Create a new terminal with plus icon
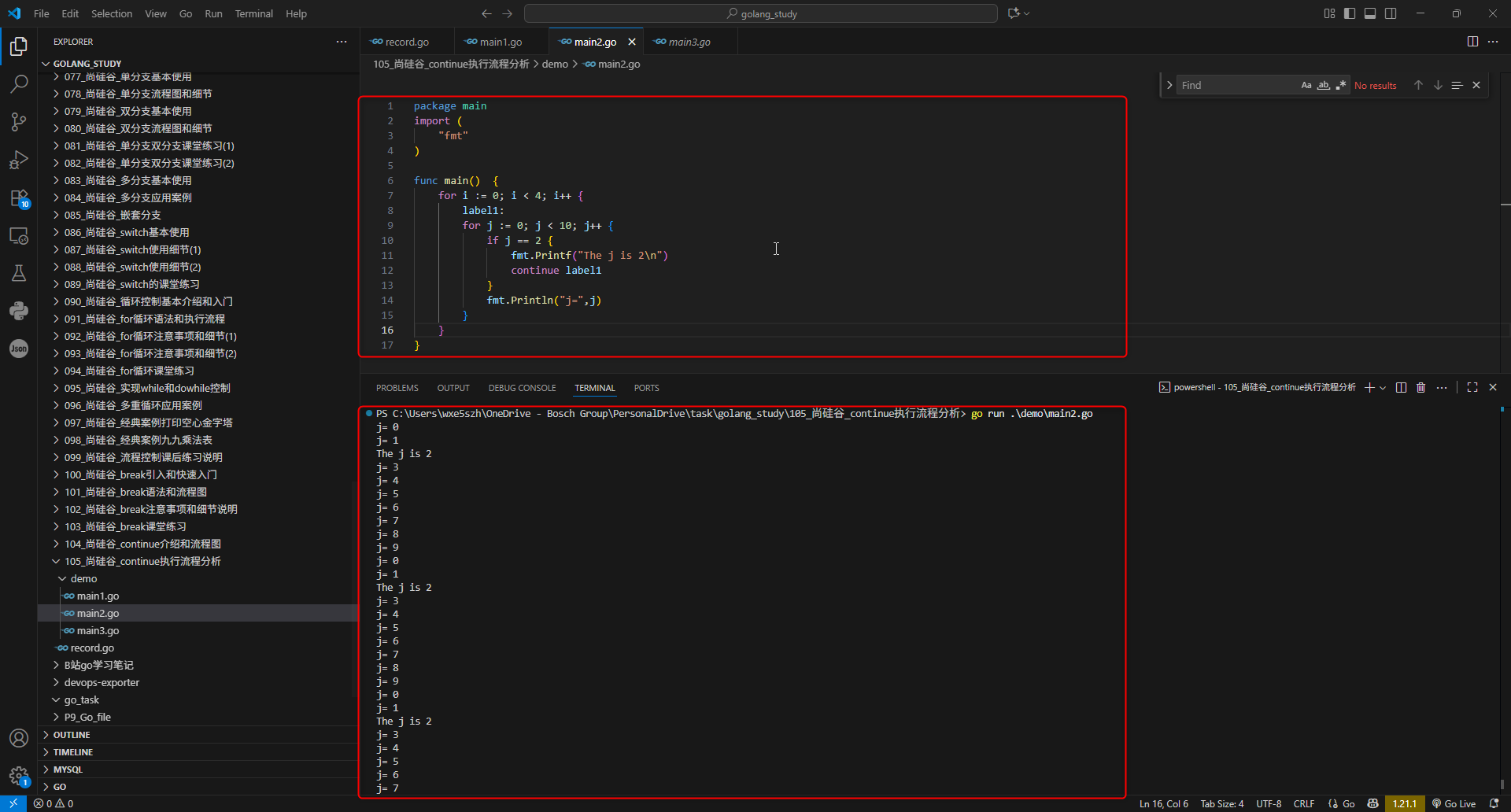 (1369, 387)
